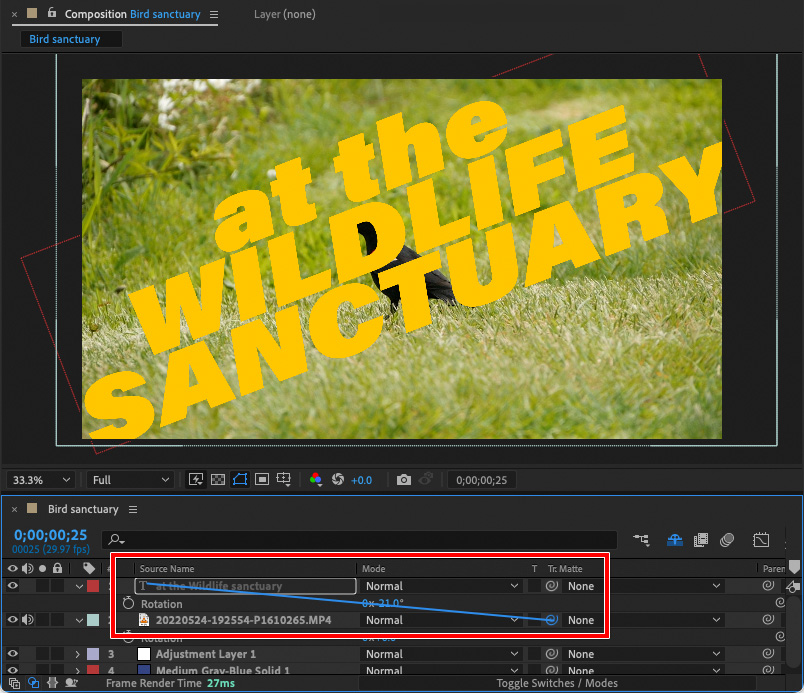The image size is (804, 693).
Task: Expand Adjustment Layer 1 properties
Action: (x=78, y=654)
